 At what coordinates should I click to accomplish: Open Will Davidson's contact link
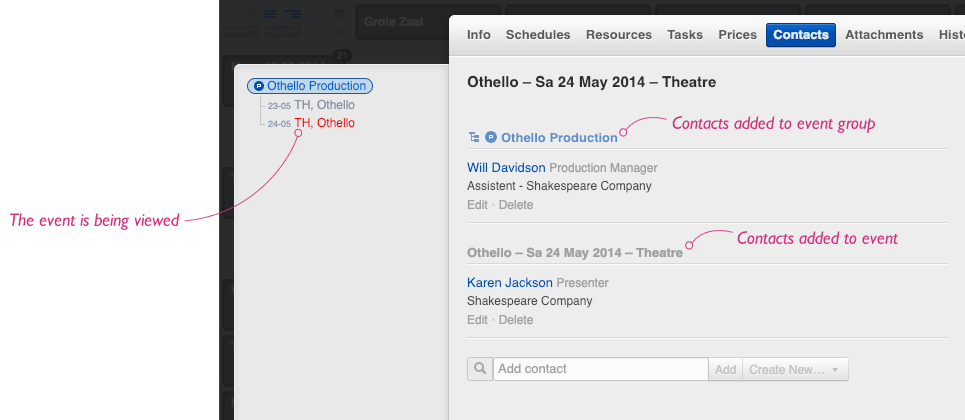tap(506, 168)
